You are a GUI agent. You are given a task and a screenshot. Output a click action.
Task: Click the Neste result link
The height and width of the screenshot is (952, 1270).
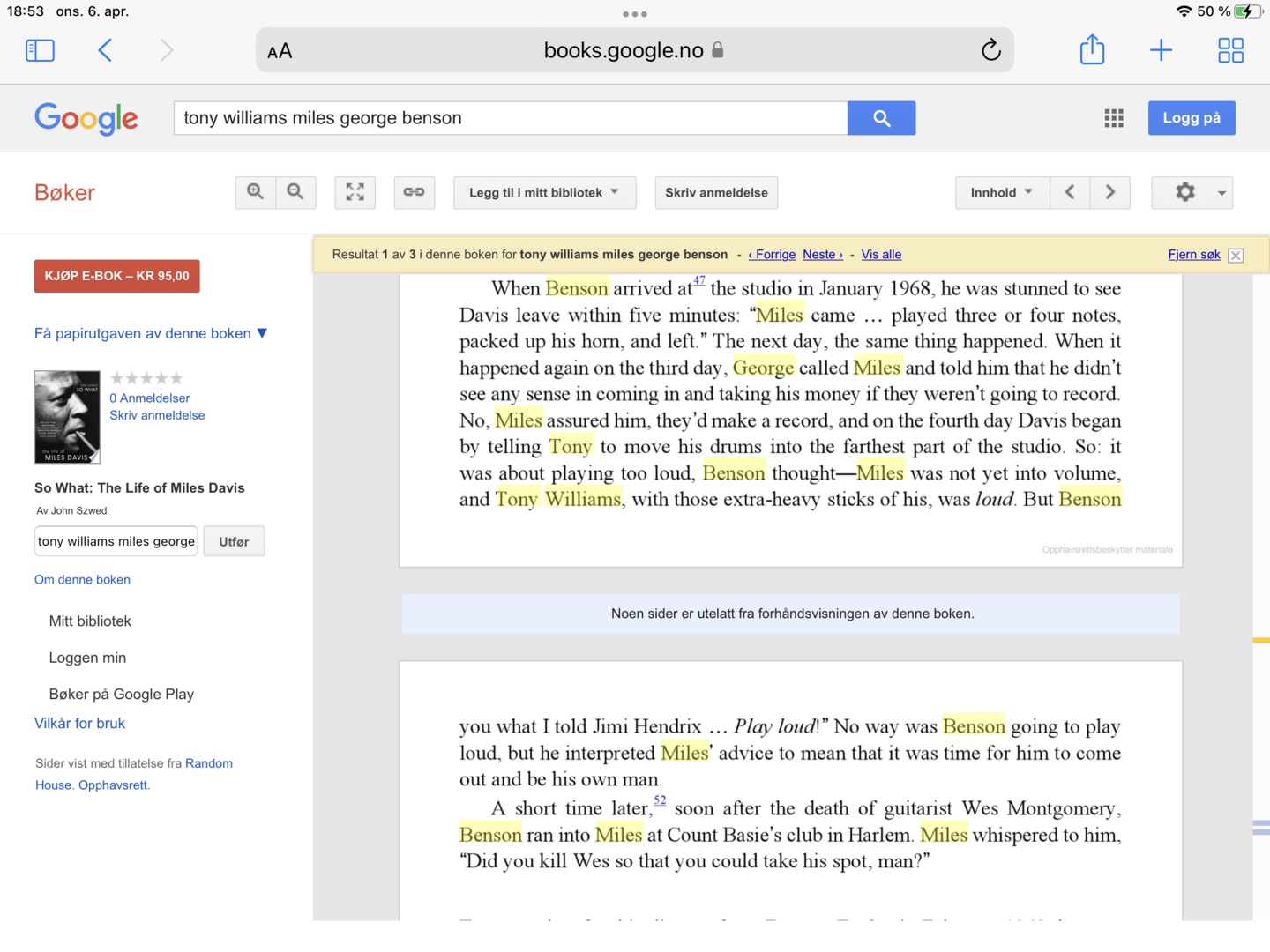coord(823,255)
